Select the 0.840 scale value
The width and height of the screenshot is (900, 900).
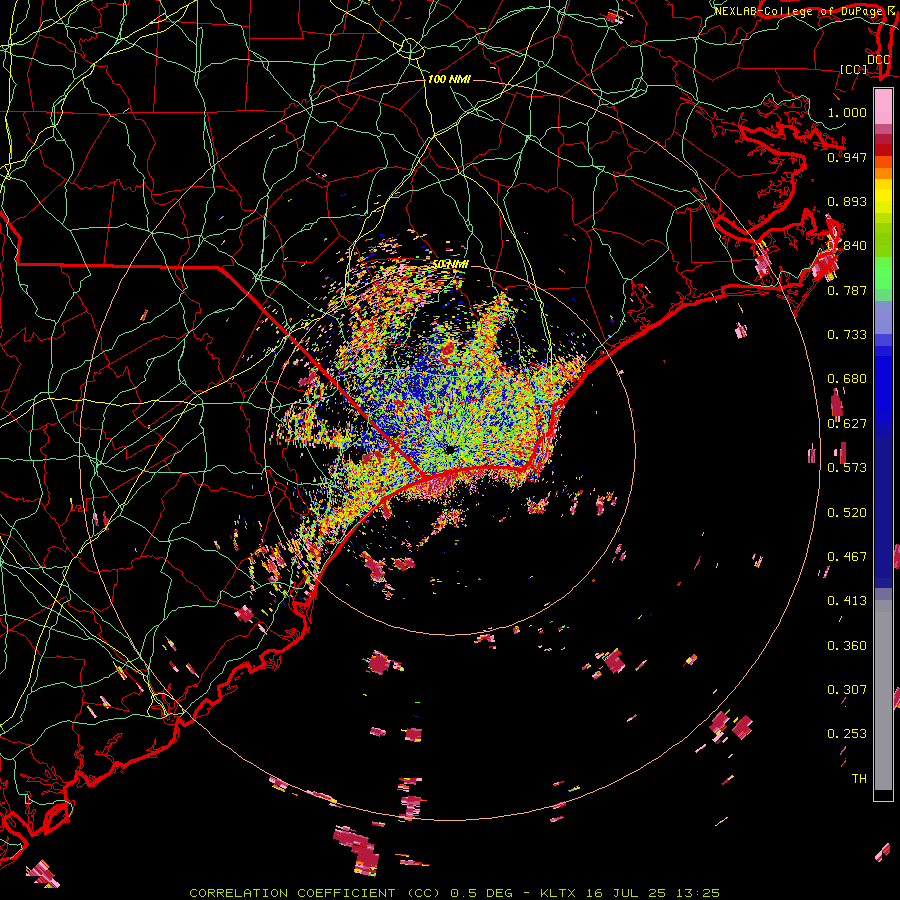(x=847, y=246)
